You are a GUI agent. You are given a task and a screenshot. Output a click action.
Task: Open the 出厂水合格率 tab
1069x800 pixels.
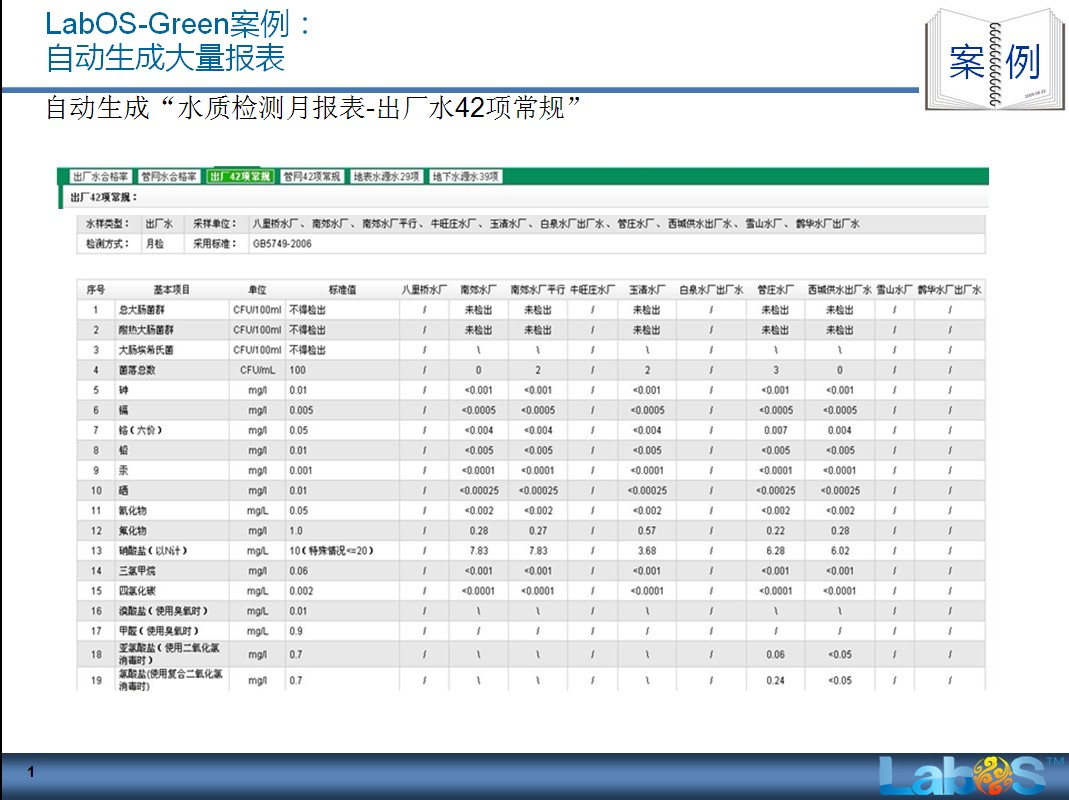[x=100, y=177]
